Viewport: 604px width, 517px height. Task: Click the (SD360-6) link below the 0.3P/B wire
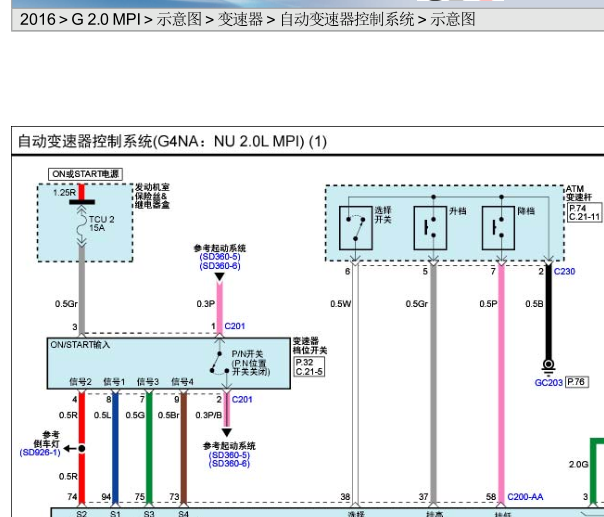click(x=229, y=463)
